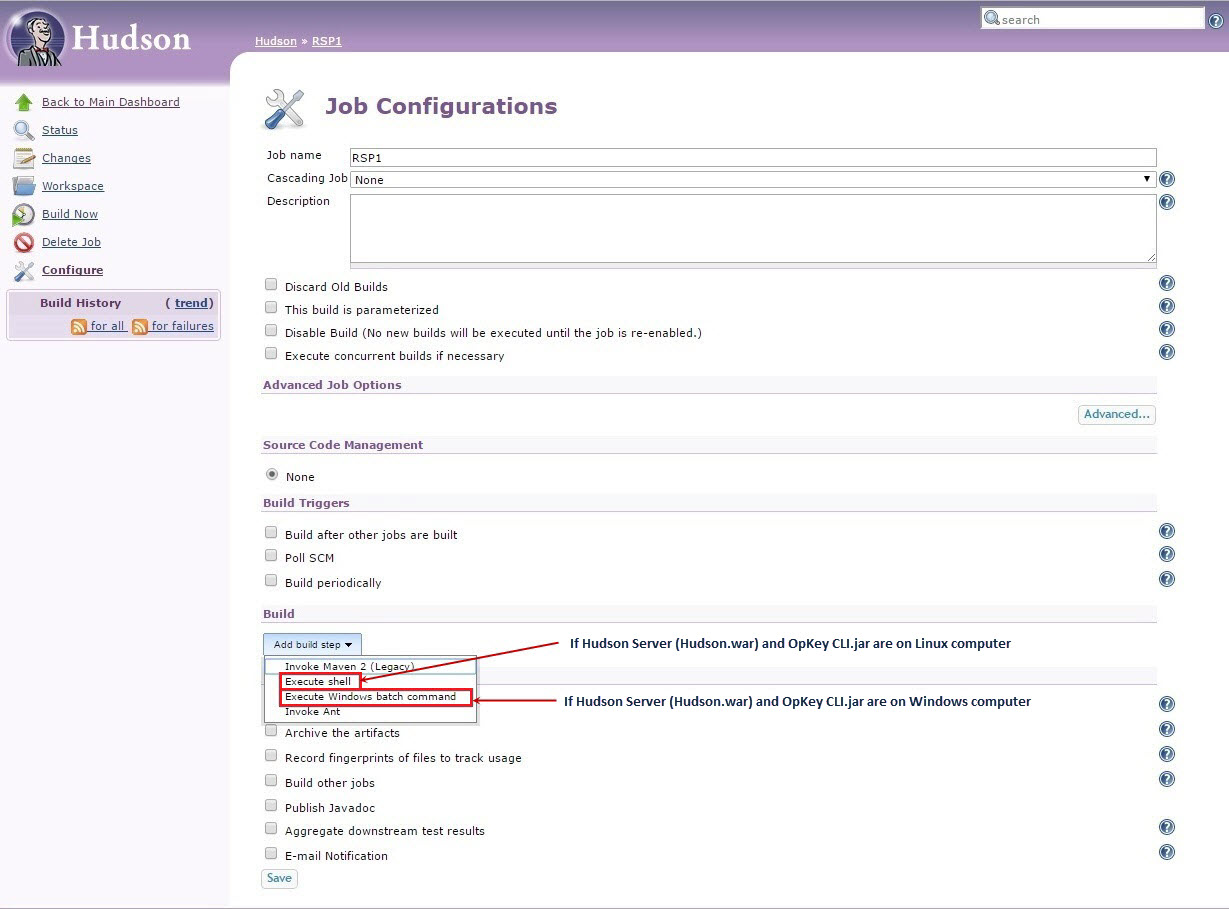Image resolution: width=1229 pixels, height=909 pixels.
Task: Check This build is parameterized
Action: (271, 308)
